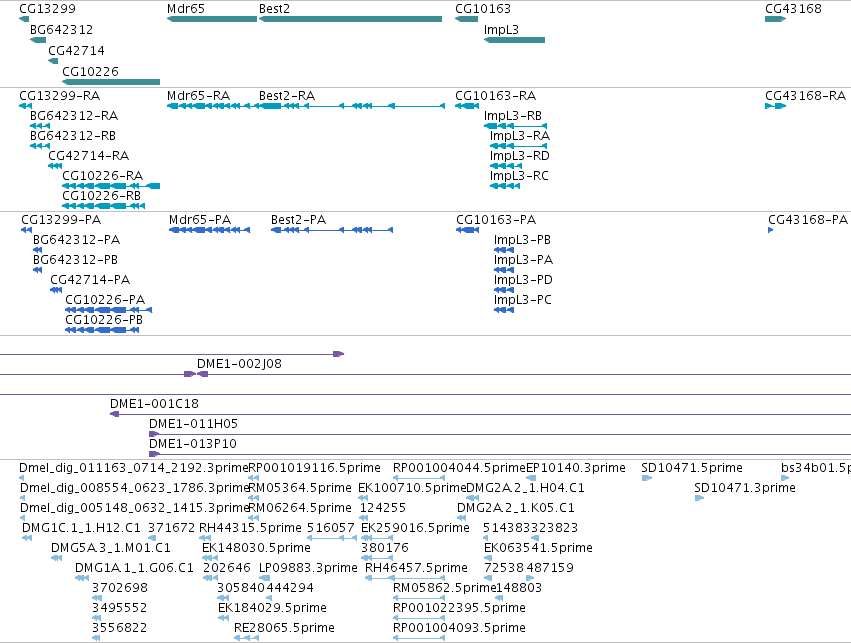Select EST EK259016.5prime label

[x=415, y=528]
